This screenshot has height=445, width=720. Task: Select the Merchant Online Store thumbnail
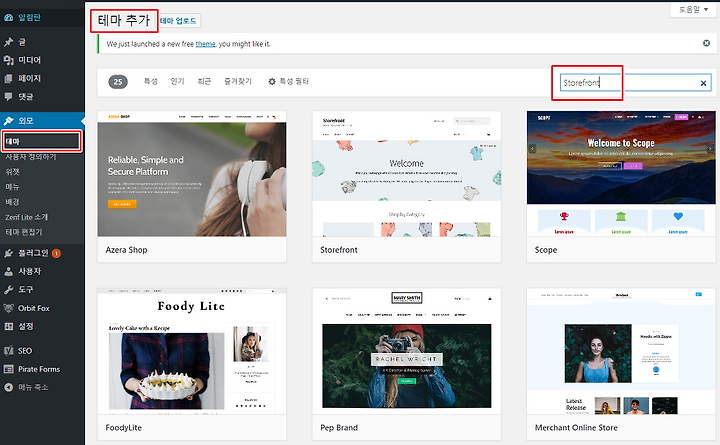621,351
